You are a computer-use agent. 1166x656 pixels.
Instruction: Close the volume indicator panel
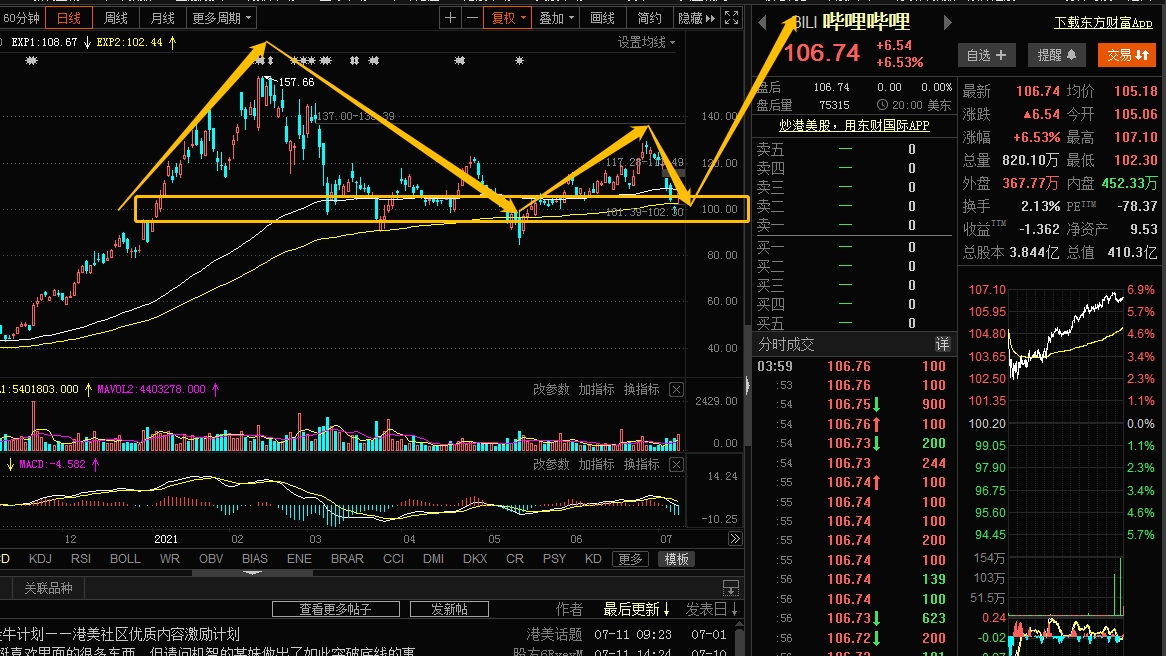676,389
